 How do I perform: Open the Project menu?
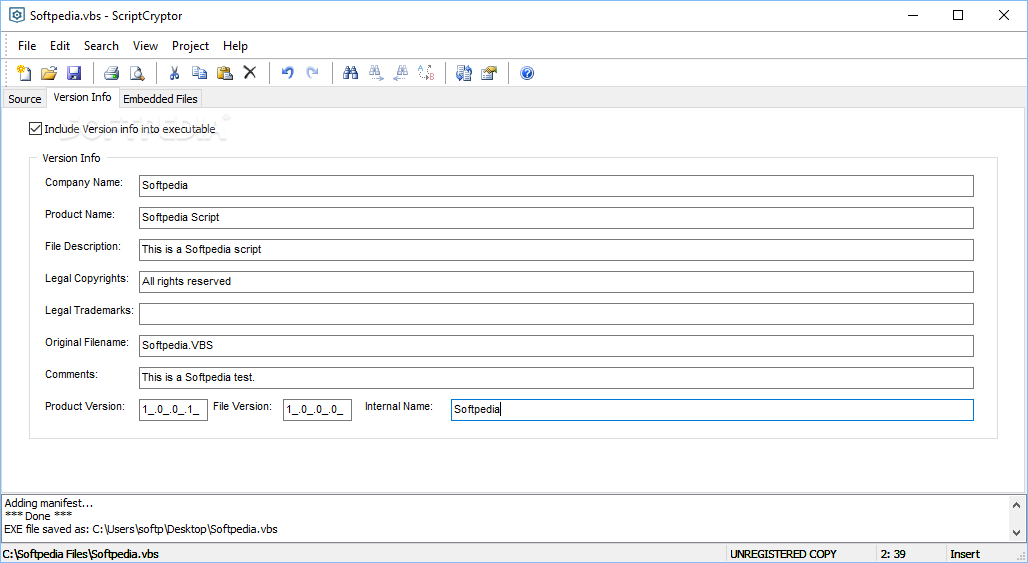[190, 46]
